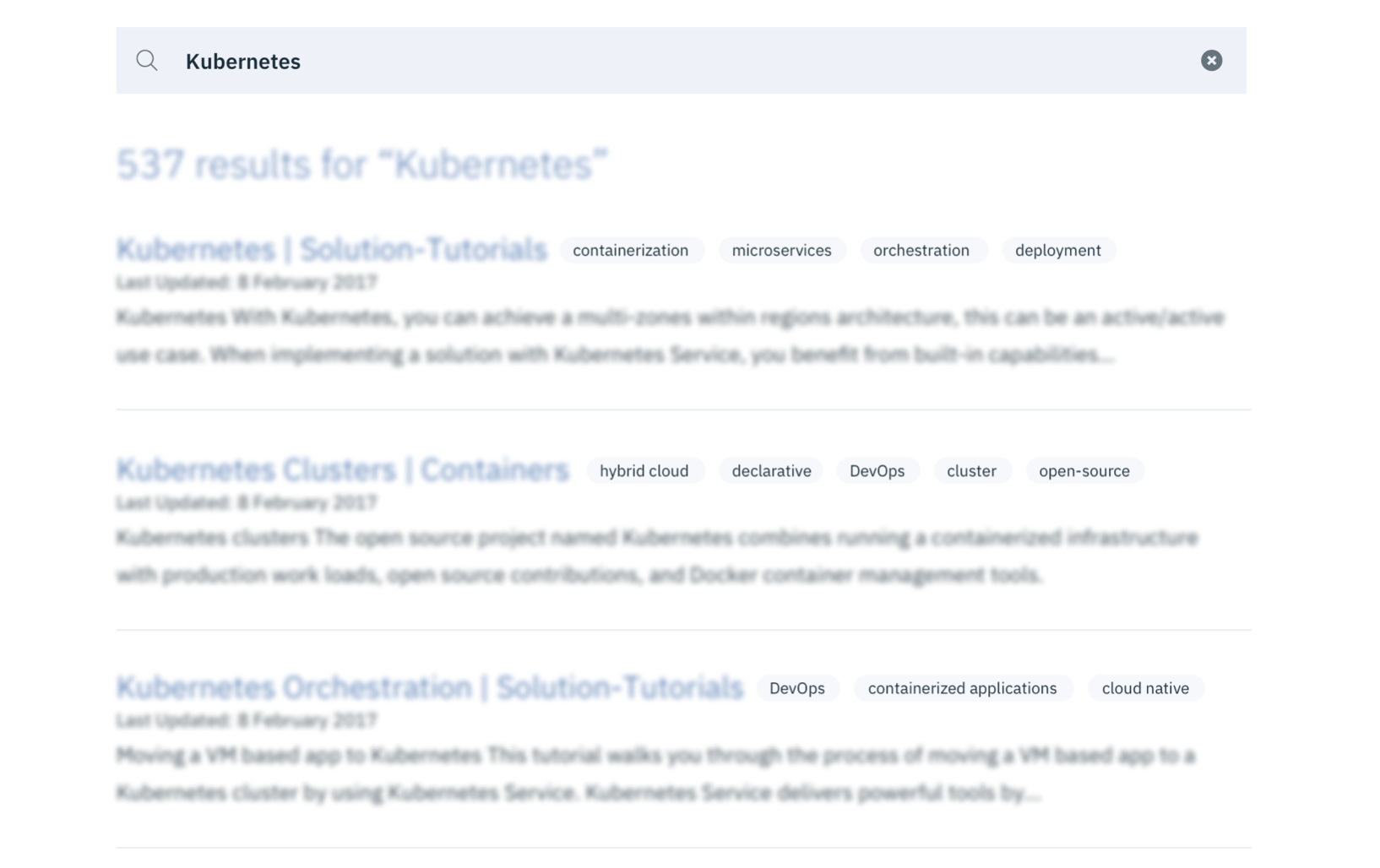
Task: Select the DevOps tag beside Kubernetes Orchestration
Action: point(796,689)
